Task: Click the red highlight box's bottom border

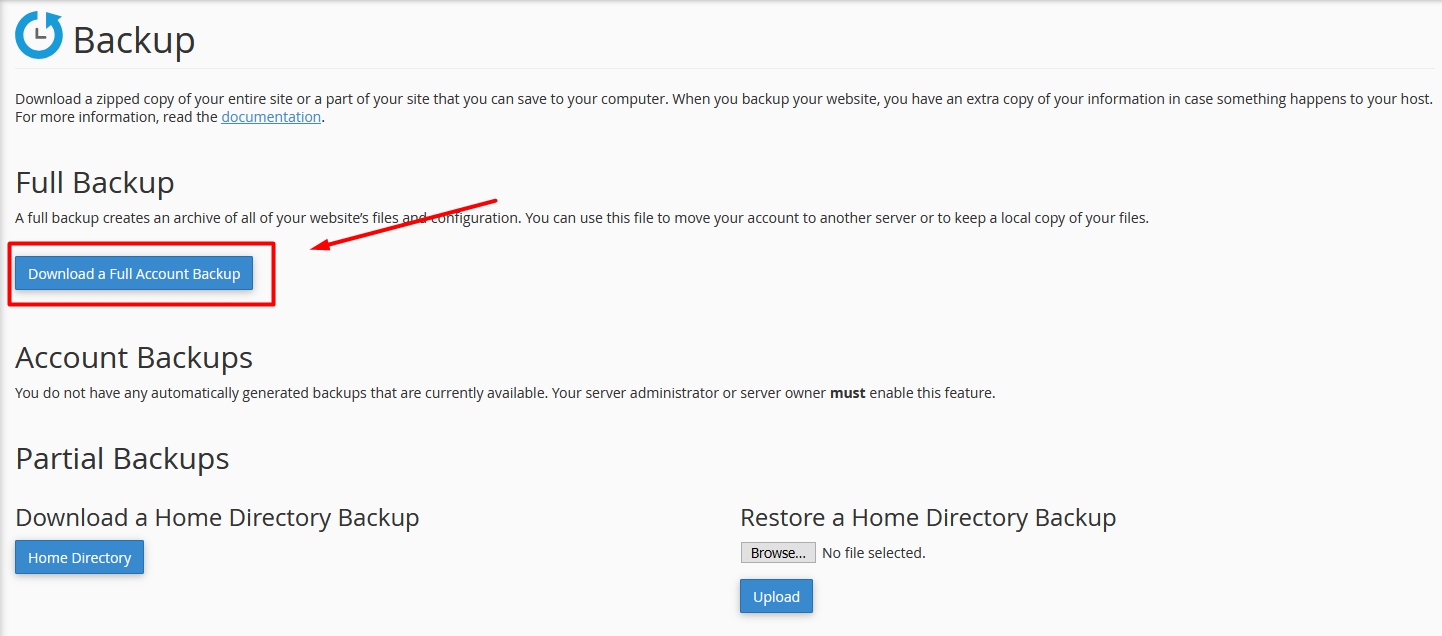Action: (x=140, y=304)
